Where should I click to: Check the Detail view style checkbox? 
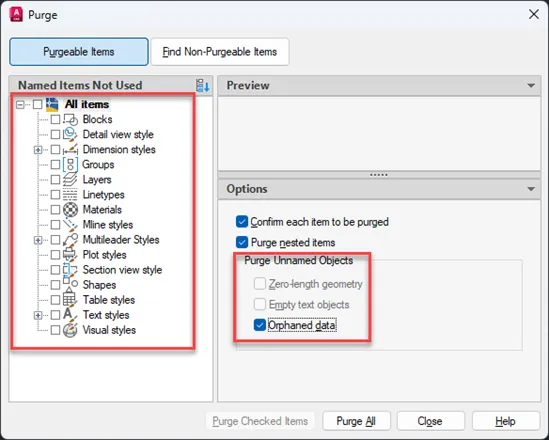55,134
